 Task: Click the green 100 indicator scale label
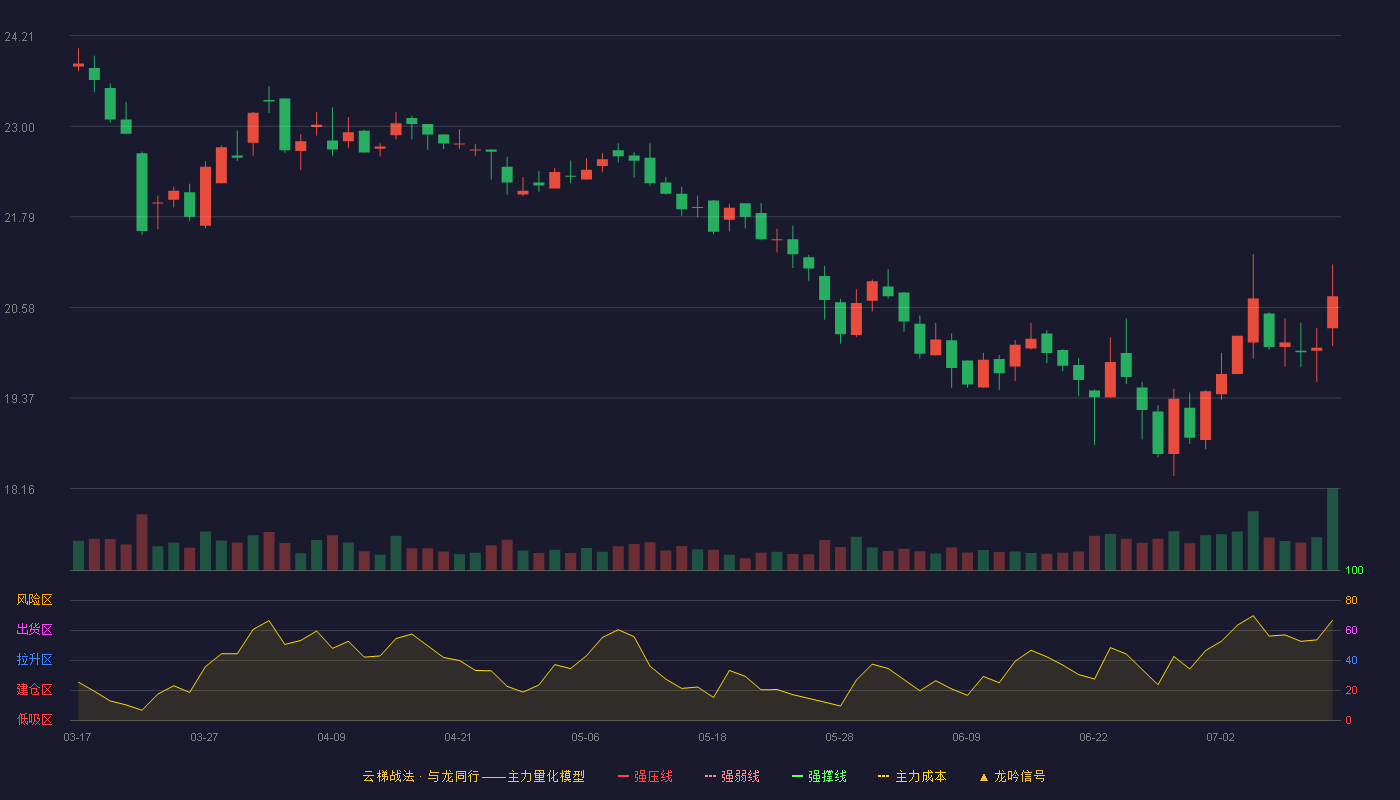coord(1354,571)
